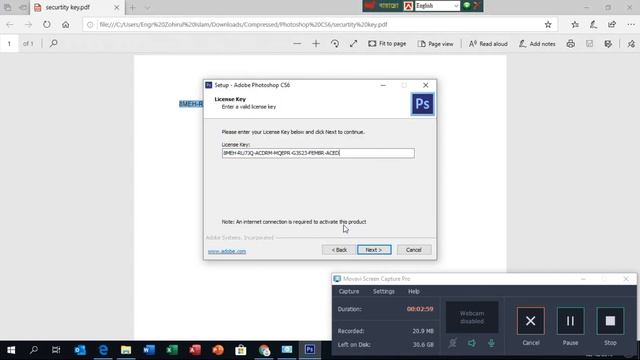This screenshot has height=360, width=640.
Task: Switch to Photoshop setup in taskbar
Action: (x=310, y=350)
